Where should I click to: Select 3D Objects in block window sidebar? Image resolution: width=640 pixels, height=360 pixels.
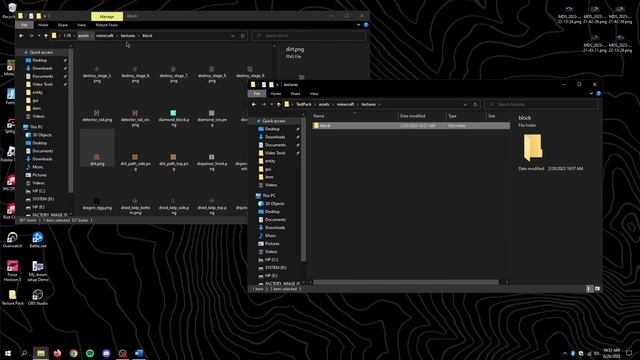[42, 135]
